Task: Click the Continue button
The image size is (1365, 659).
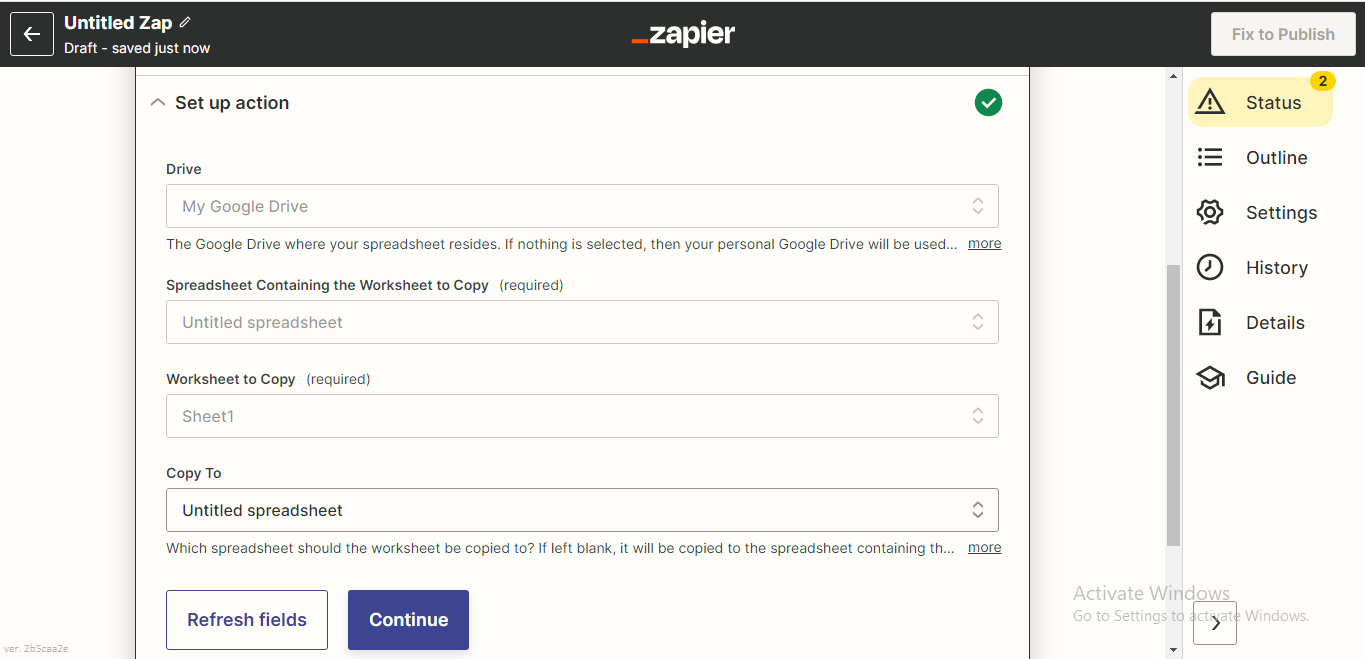Action: [x=408, y=620]
